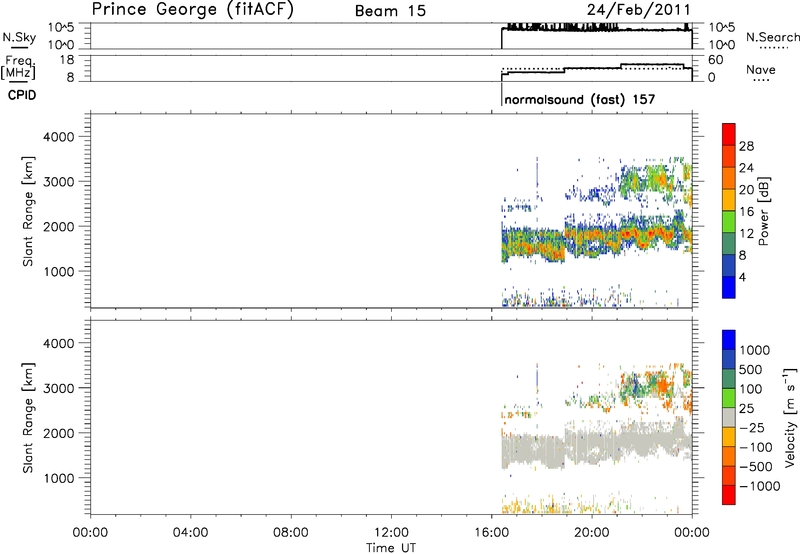Viewport: 800px width, 554px height.
Task: Click the "Beam 15" label
Action: [x=390, y=11]
